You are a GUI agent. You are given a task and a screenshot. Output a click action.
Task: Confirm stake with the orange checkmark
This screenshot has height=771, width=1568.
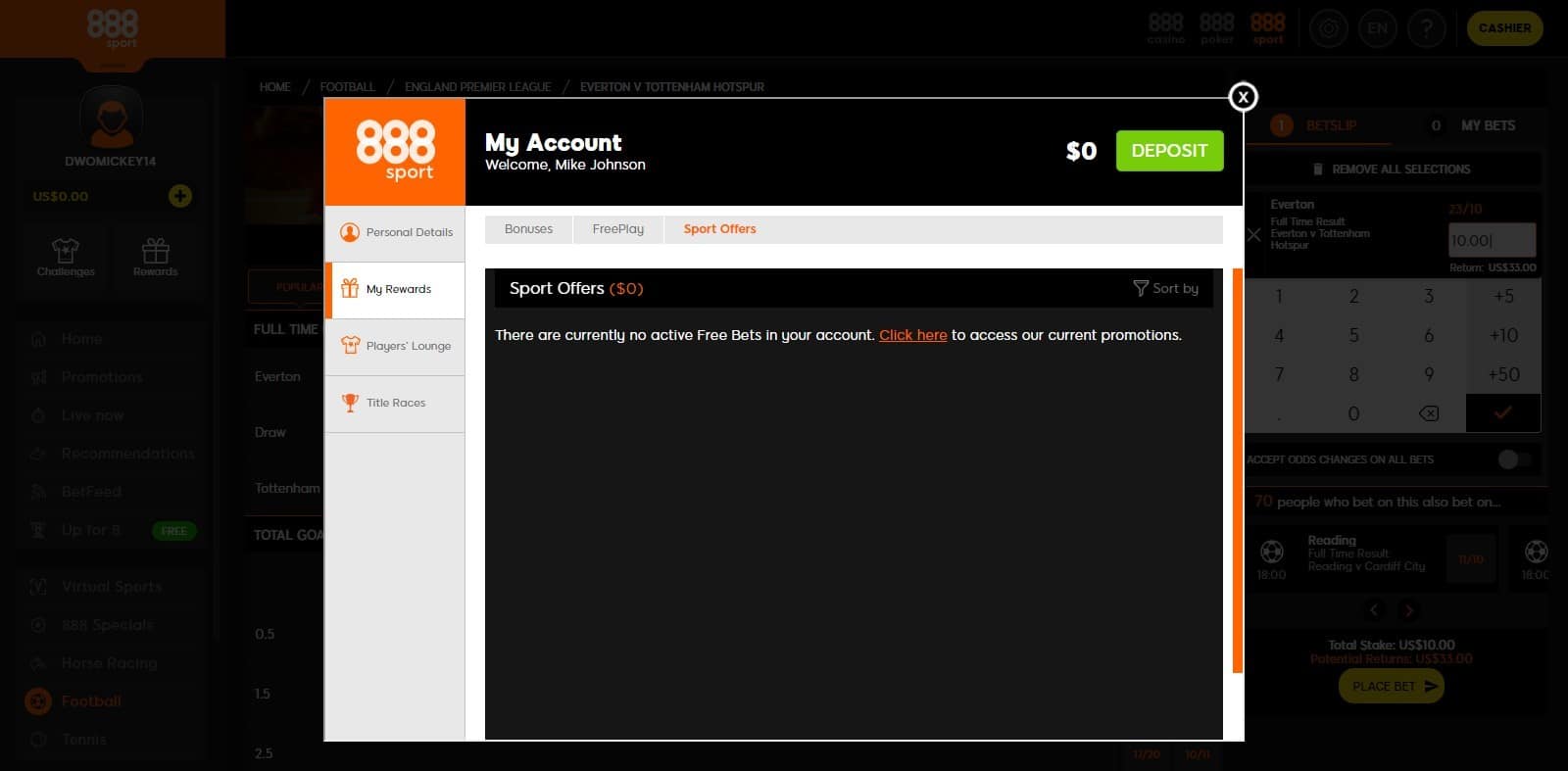[x=1502, y=412]
